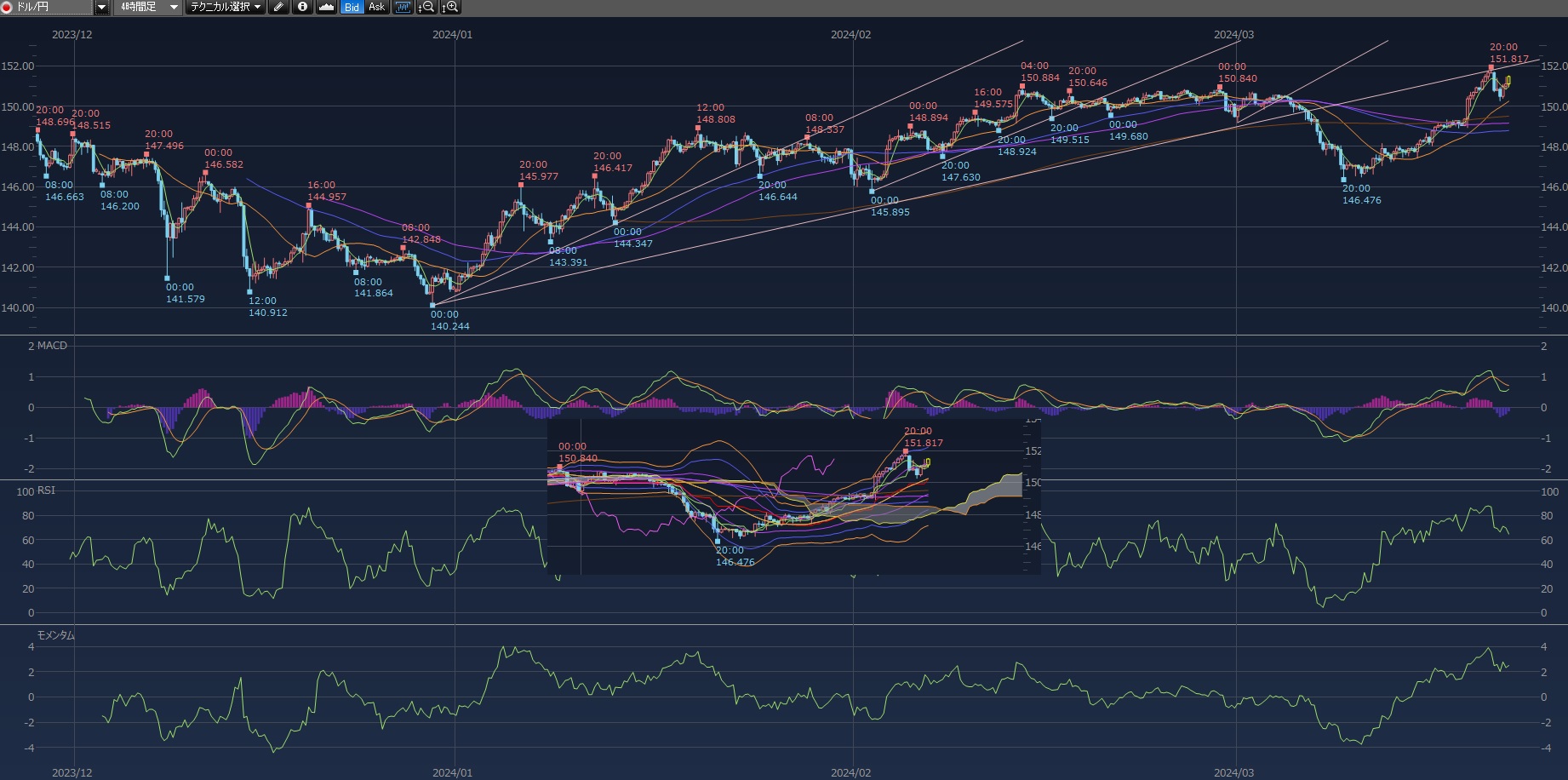Open the テクニカル選択 technical indicator menu
Viewport: 1568px width, 780px height.
226,7
